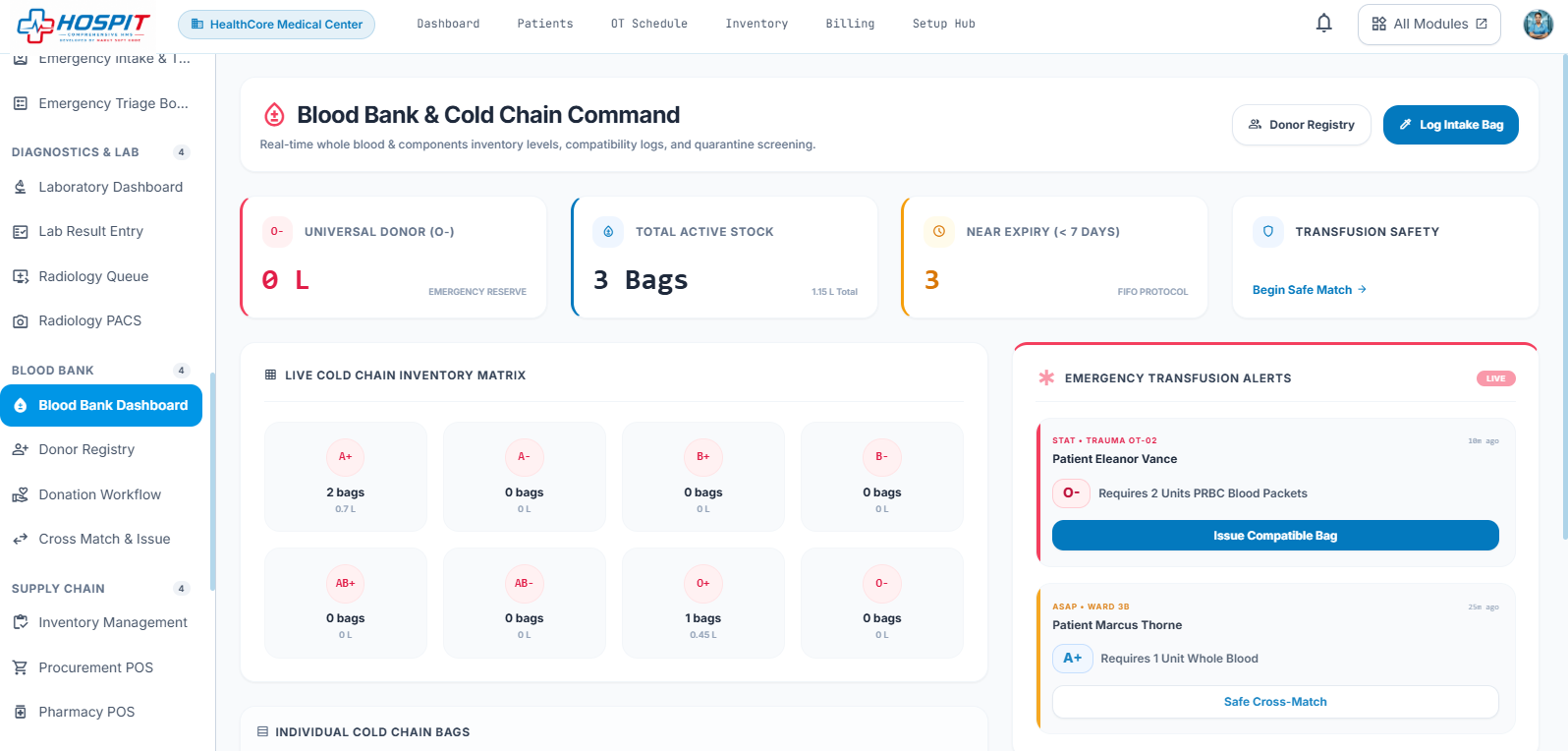
Task: Open the OT Schedule menu
Action: (x=649, y=24)
